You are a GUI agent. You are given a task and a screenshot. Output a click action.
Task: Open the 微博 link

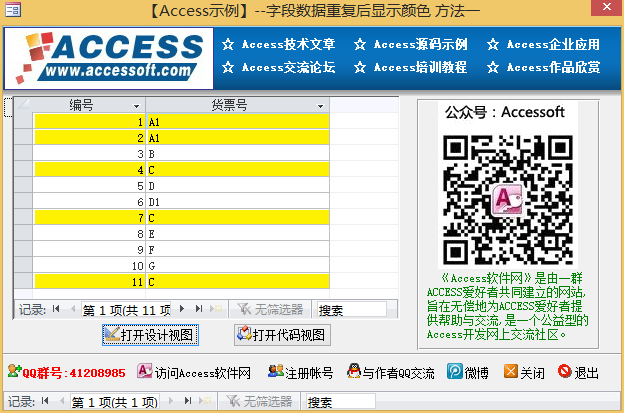pyautogui.click(x=476, y=373)
